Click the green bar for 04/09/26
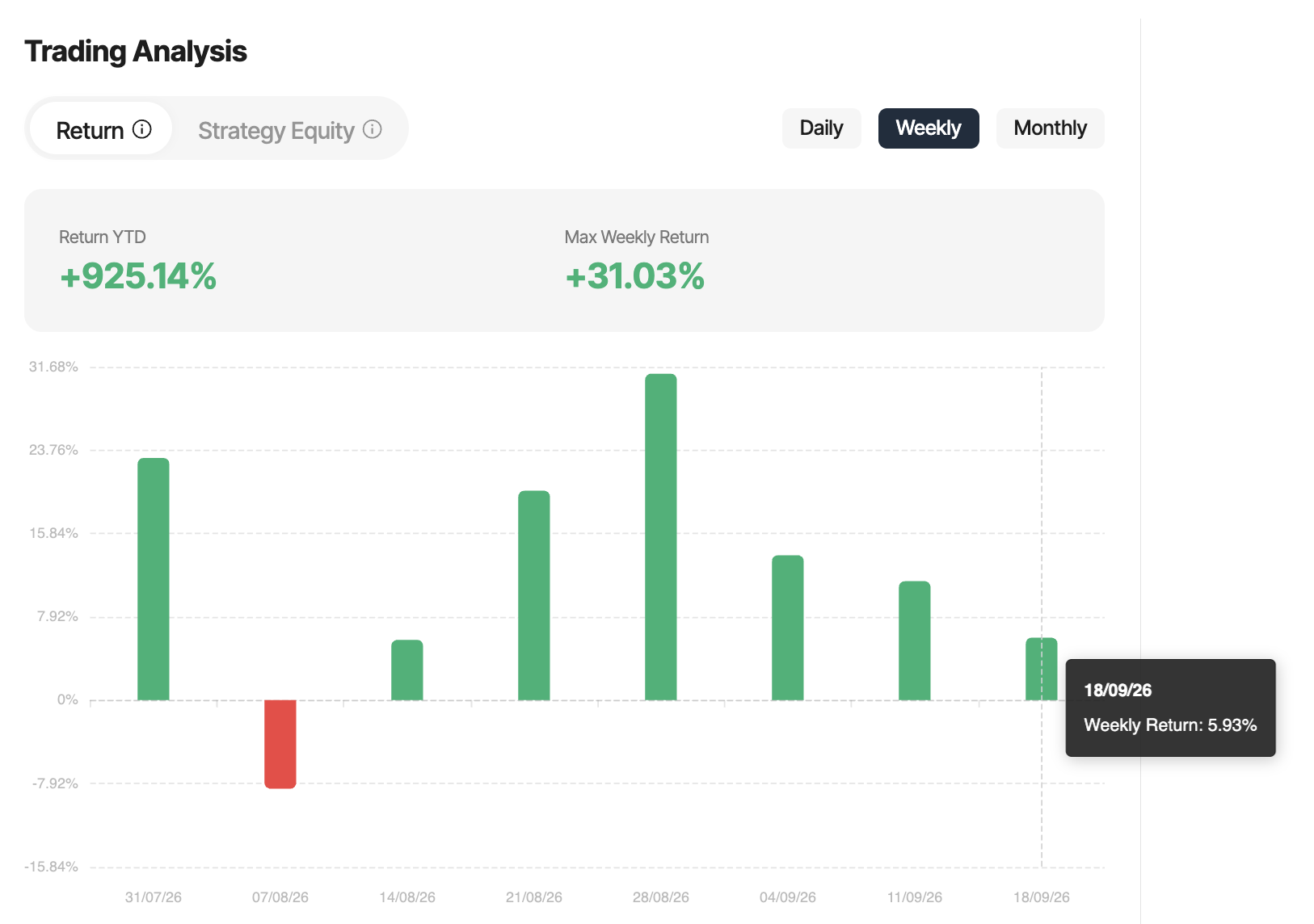 tap(788, 628)
